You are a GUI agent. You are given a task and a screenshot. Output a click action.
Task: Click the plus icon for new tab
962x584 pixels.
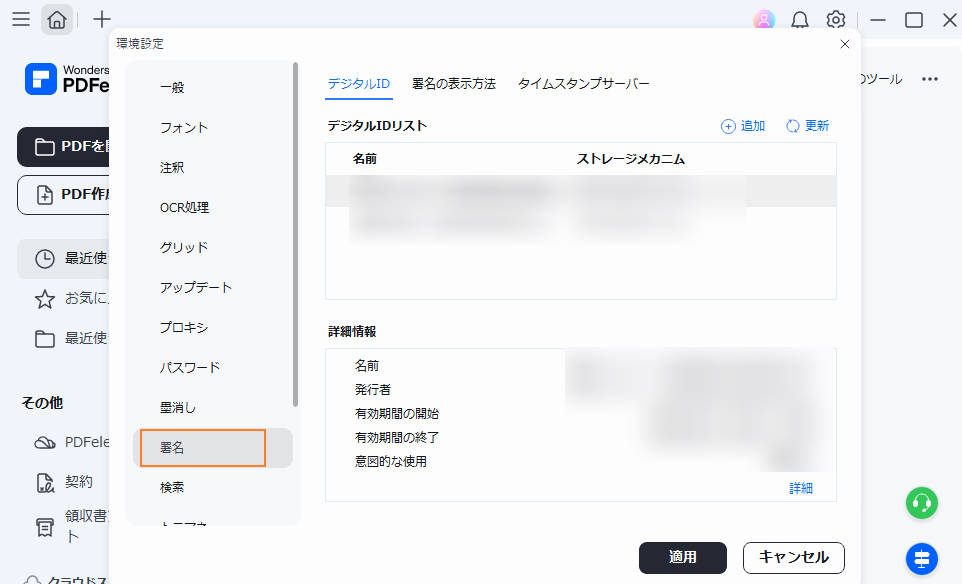pos(101,19)
